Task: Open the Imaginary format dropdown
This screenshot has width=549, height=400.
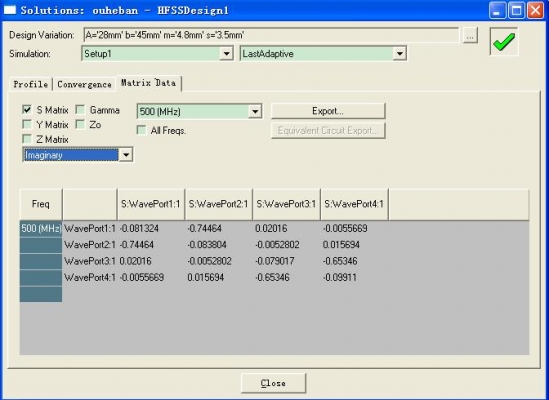Action: pyautogui.click(x=126, y=154)
